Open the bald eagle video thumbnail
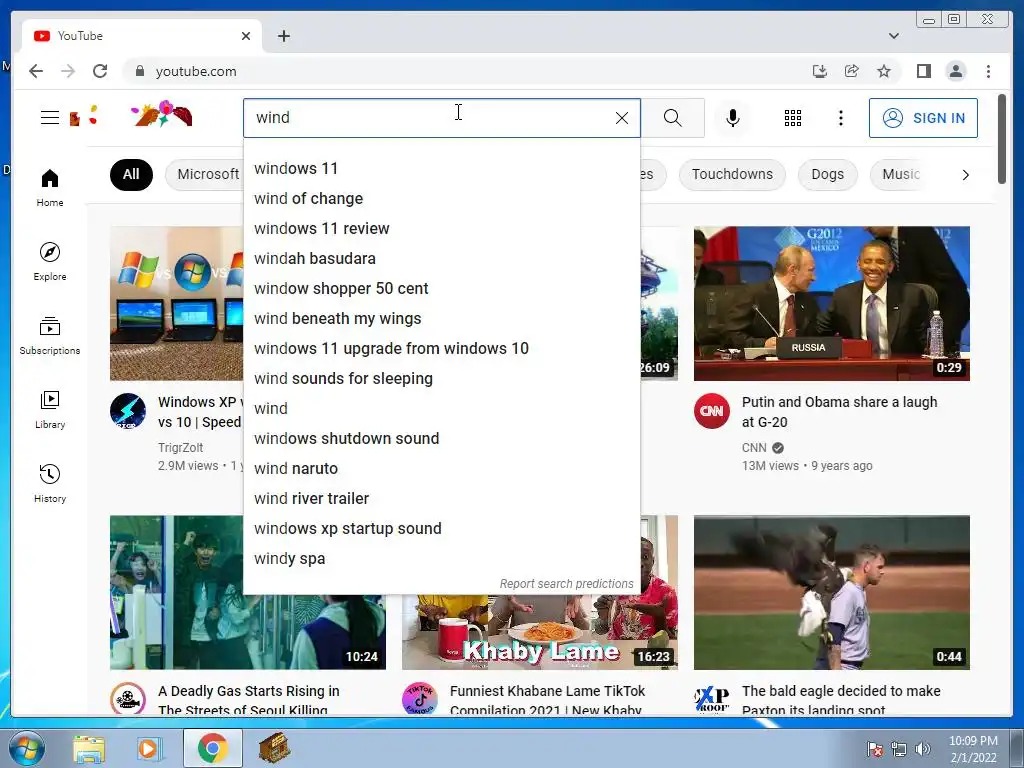The image size is (1024, 768). click(x=831, y=592)
